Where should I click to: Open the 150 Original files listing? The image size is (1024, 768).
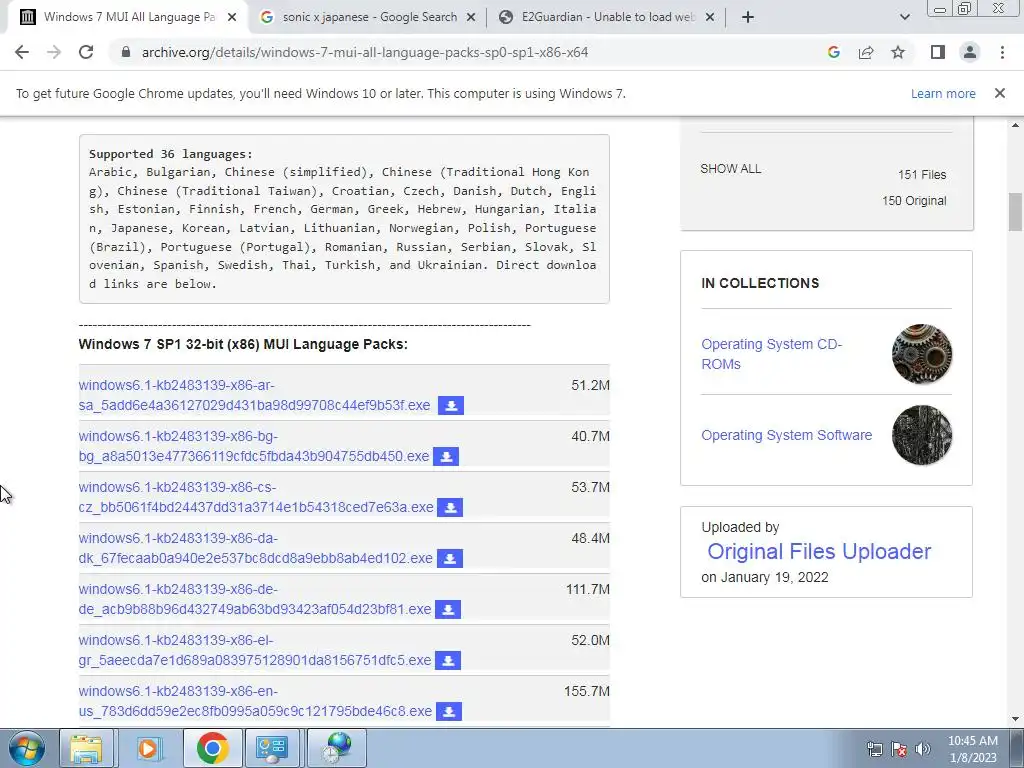pyautogui.click(x=914, y=200)
